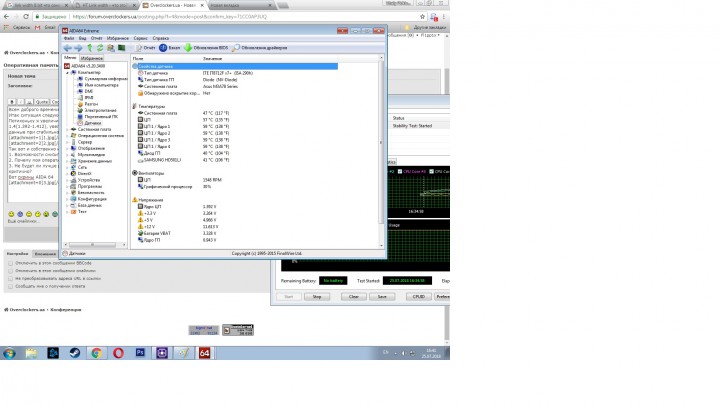Click the Отчёт report toolbar button

[146, 48]
